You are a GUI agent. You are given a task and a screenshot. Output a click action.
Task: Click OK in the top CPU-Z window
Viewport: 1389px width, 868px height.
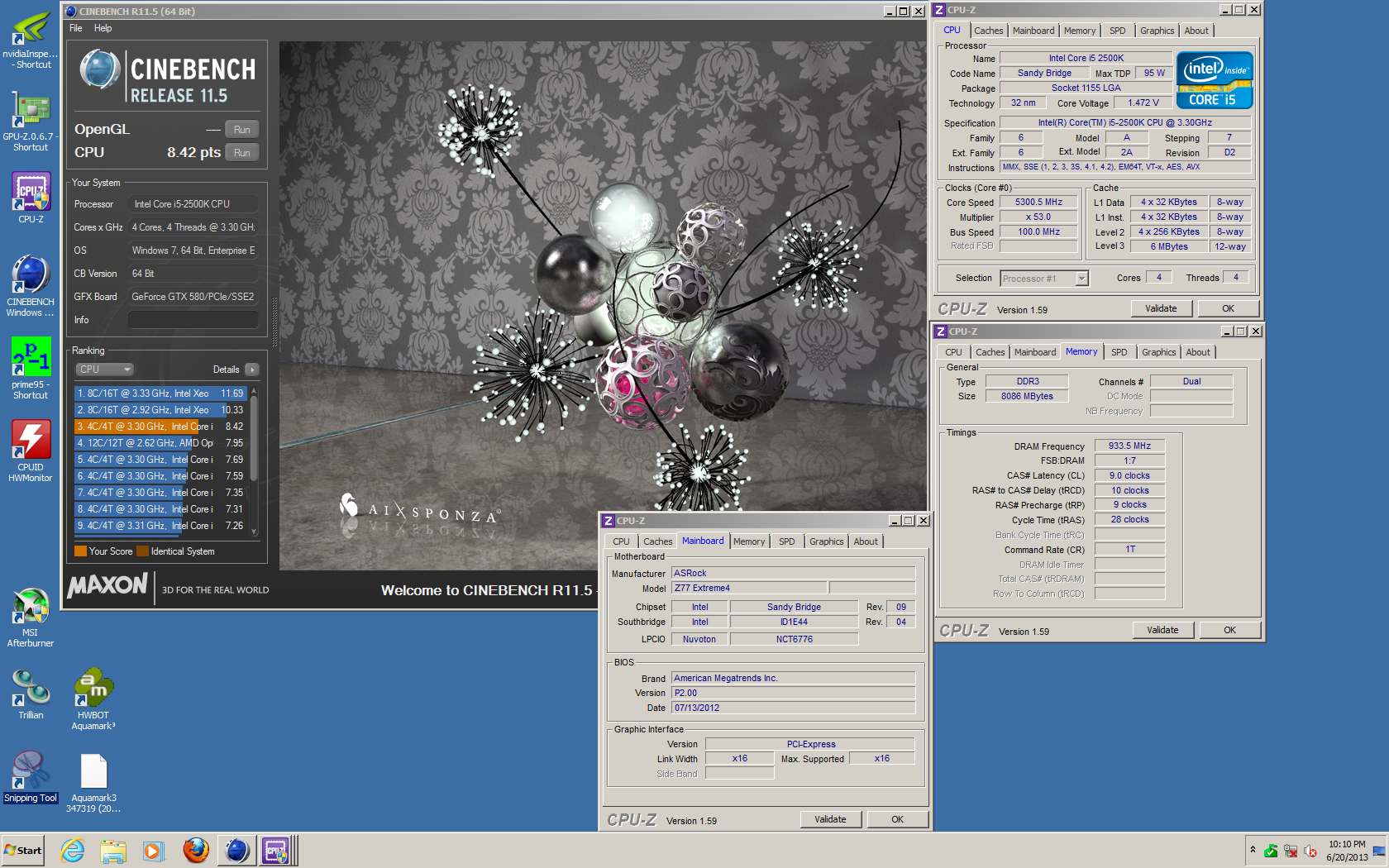[x=1228, y=308]
